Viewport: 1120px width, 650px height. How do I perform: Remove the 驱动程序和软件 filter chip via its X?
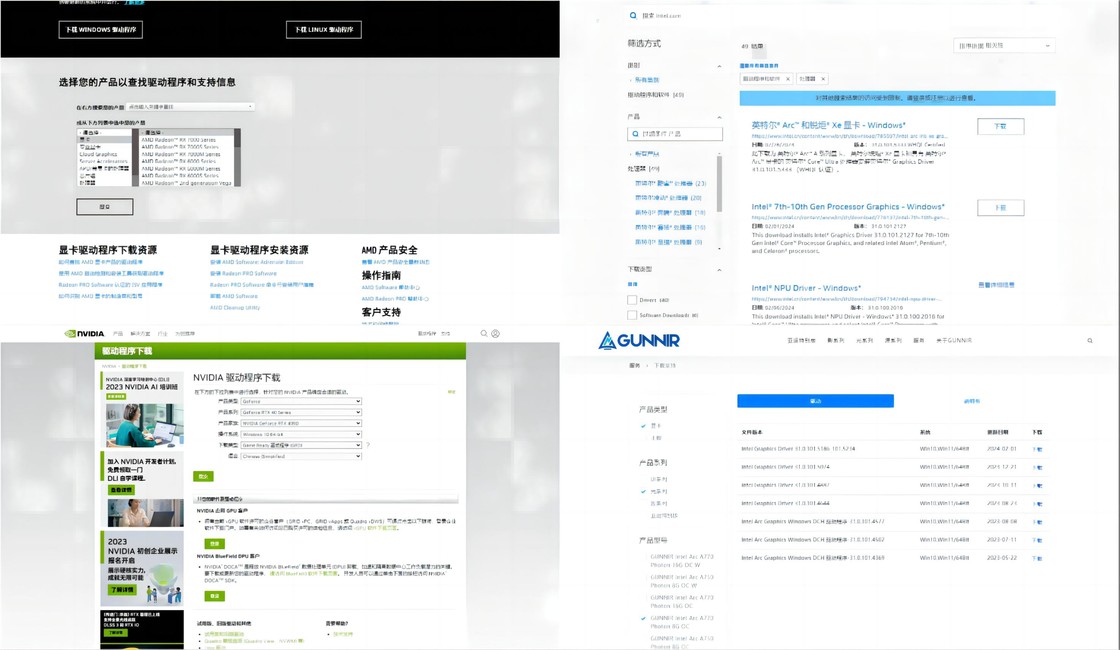pyautogui.click(x=788, y=79)
